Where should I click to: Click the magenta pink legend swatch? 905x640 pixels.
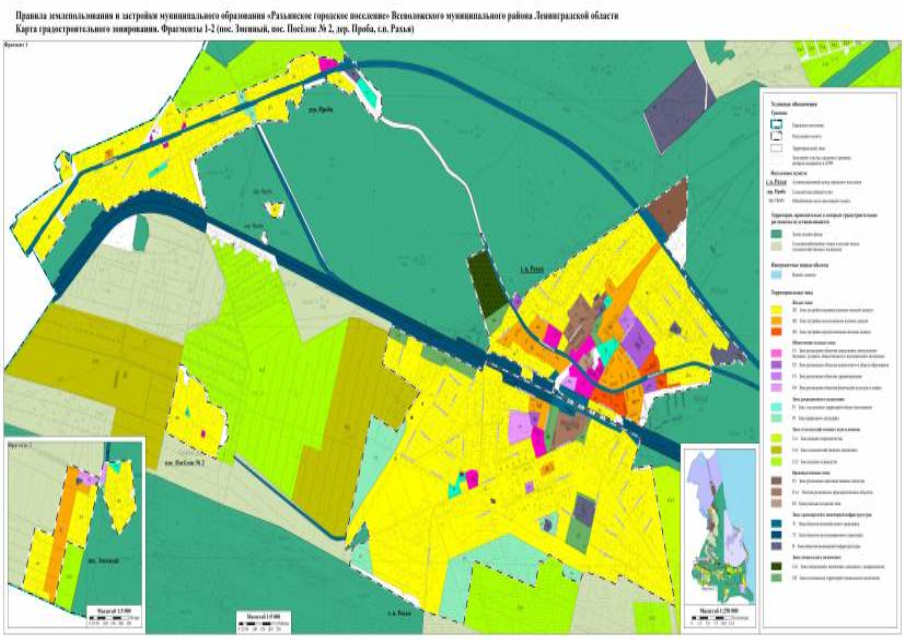(777, 353)
